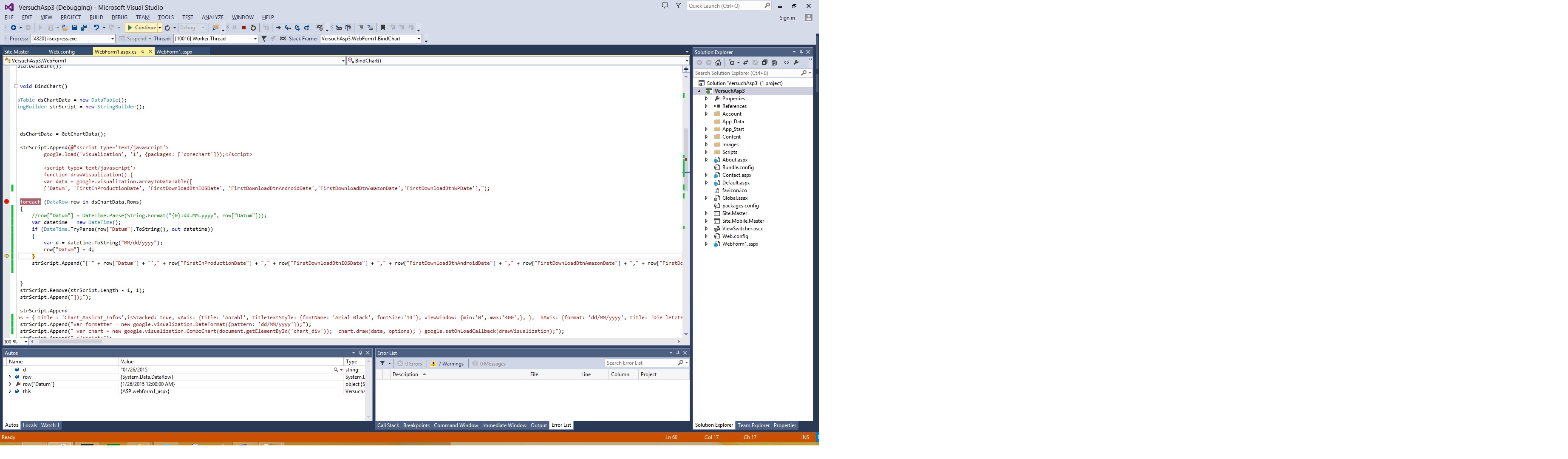This screenshot has height=459, width=1568.
Task: Click the thread flag filter icon
Action: pyautogui.click(x=264, y=39)
